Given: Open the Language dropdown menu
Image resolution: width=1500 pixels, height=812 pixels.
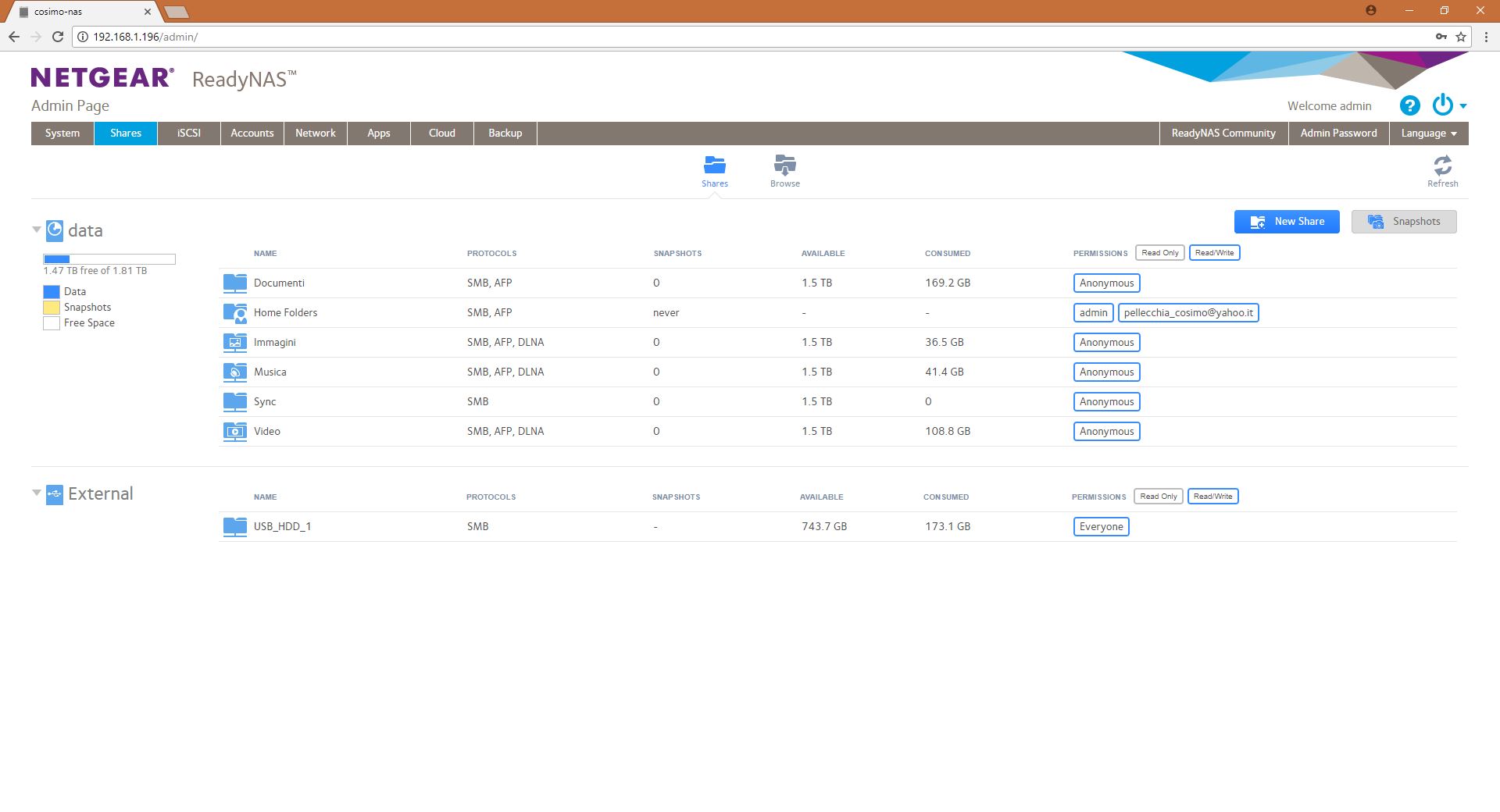Looking at the screenshot, I should [1428, 134].
